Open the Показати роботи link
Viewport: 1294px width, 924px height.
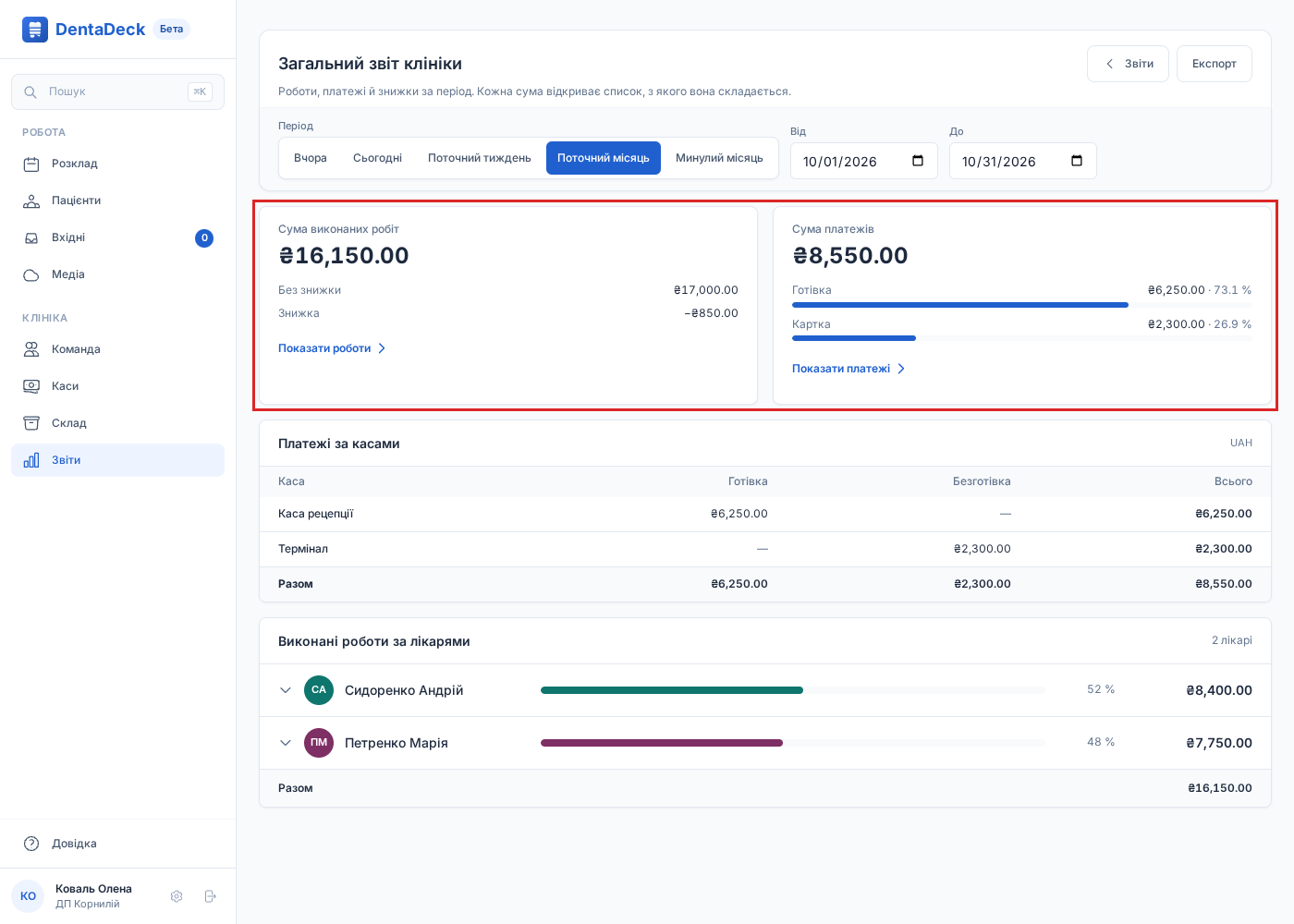(x=332, y=348)
